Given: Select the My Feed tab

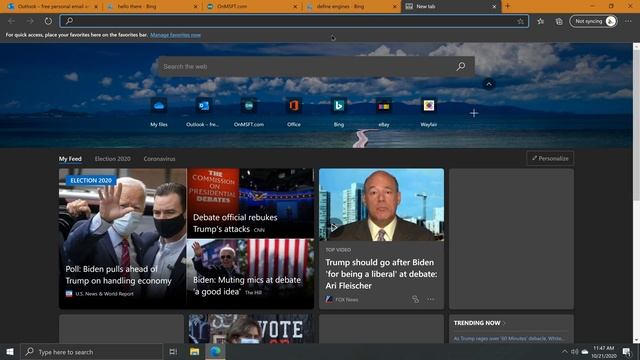Looking at the screenshot, I should pos(70,159).
